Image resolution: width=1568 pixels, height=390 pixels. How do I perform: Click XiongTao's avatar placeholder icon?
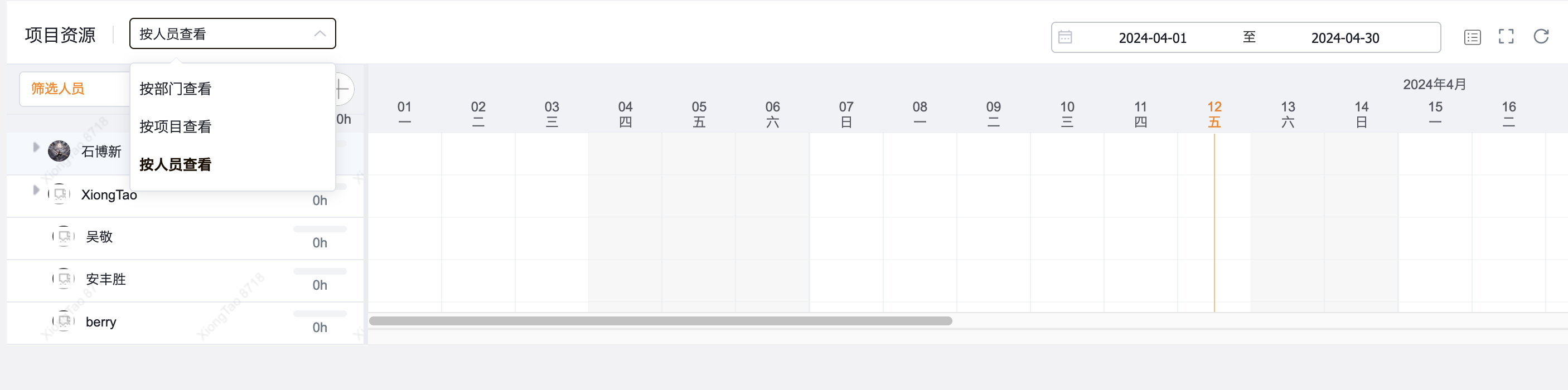tap(59, 194)
